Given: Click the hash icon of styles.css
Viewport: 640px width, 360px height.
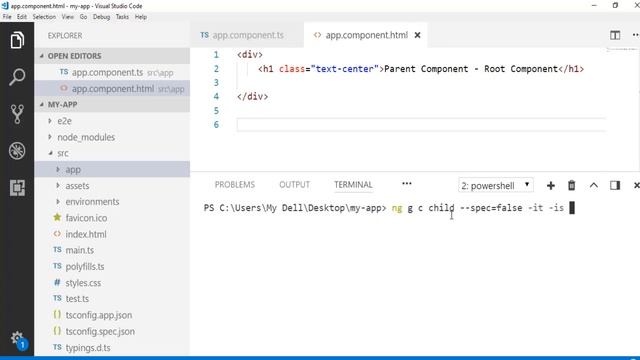Looking at the screenshot, I should coord(57,282).
